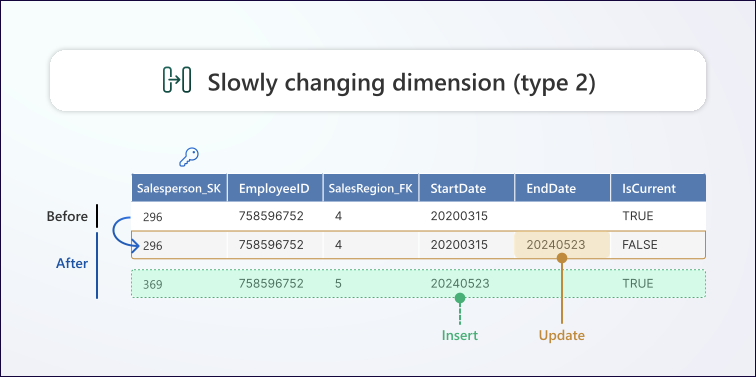Click the "Before" row label
Image resolution: width=756 pixels, height=377 pixels.
click(67, 216)
